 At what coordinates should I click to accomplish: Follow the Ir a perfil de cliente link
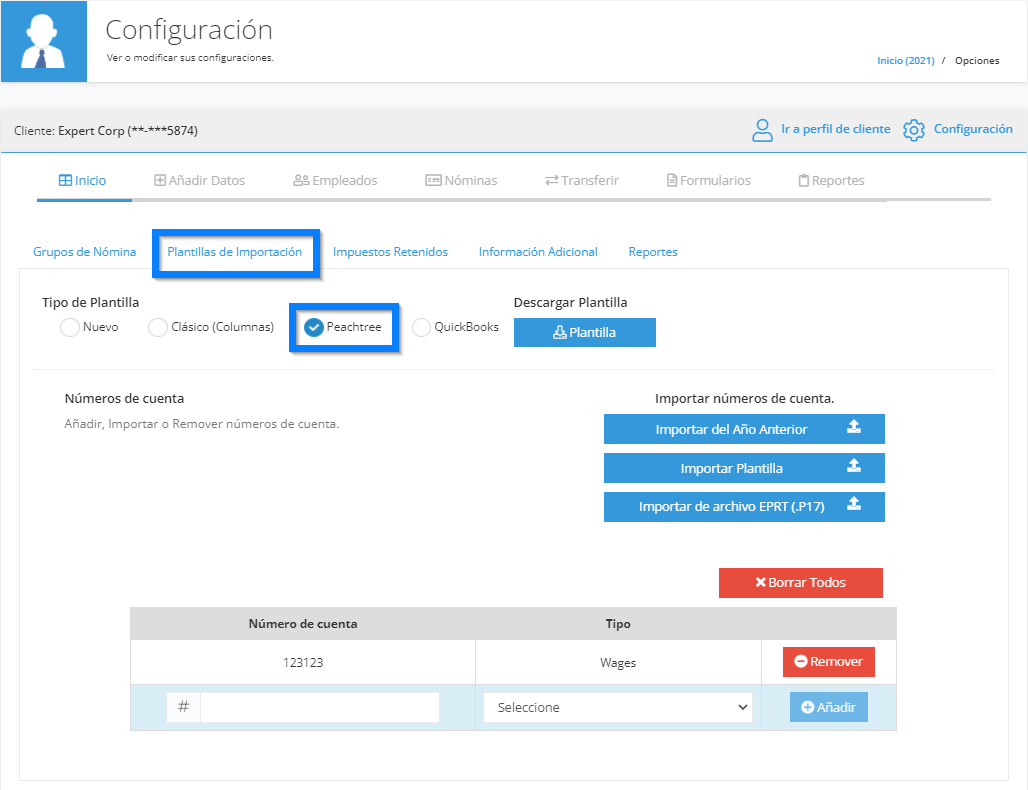coord(835,129)
